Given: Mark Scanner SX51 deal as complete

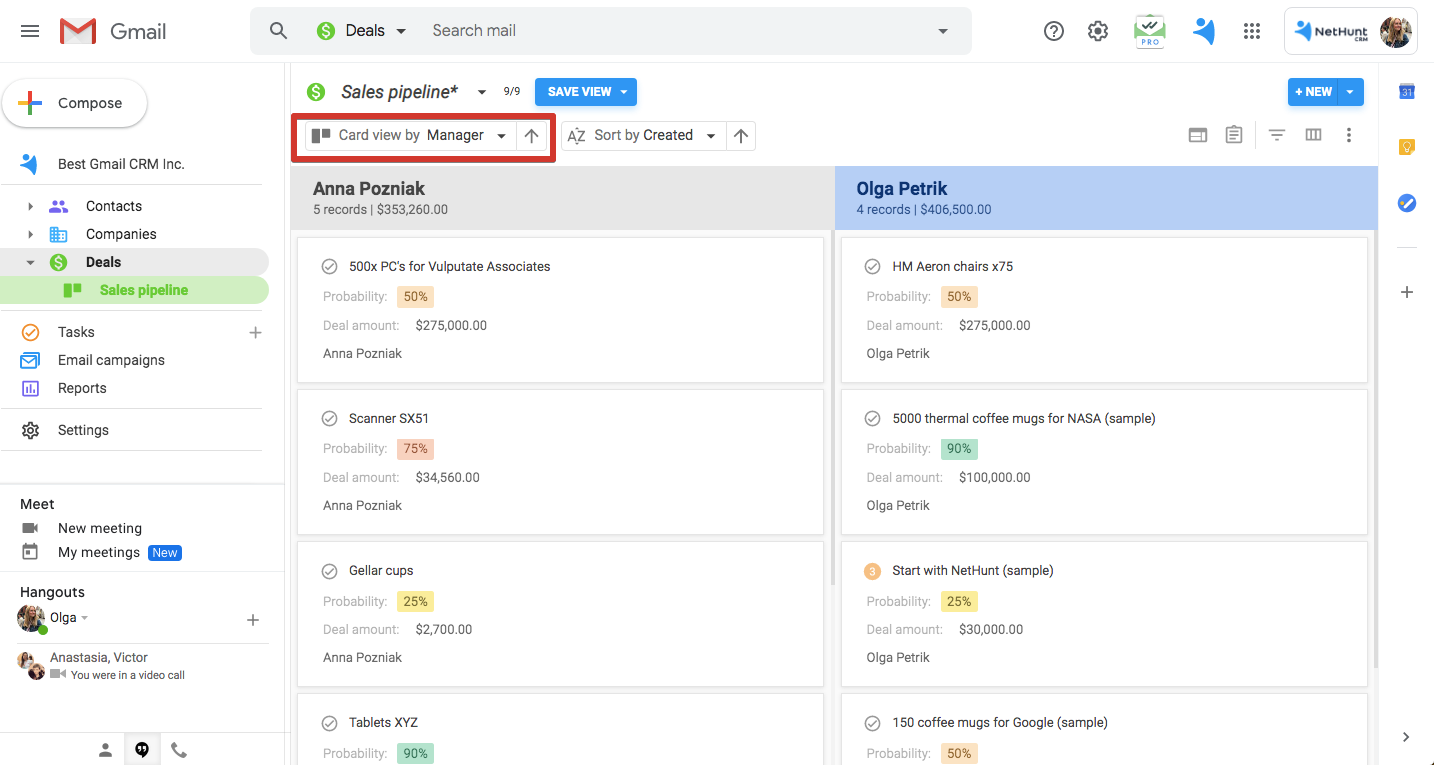Looking at the screenshot, I should click(329, 419).
